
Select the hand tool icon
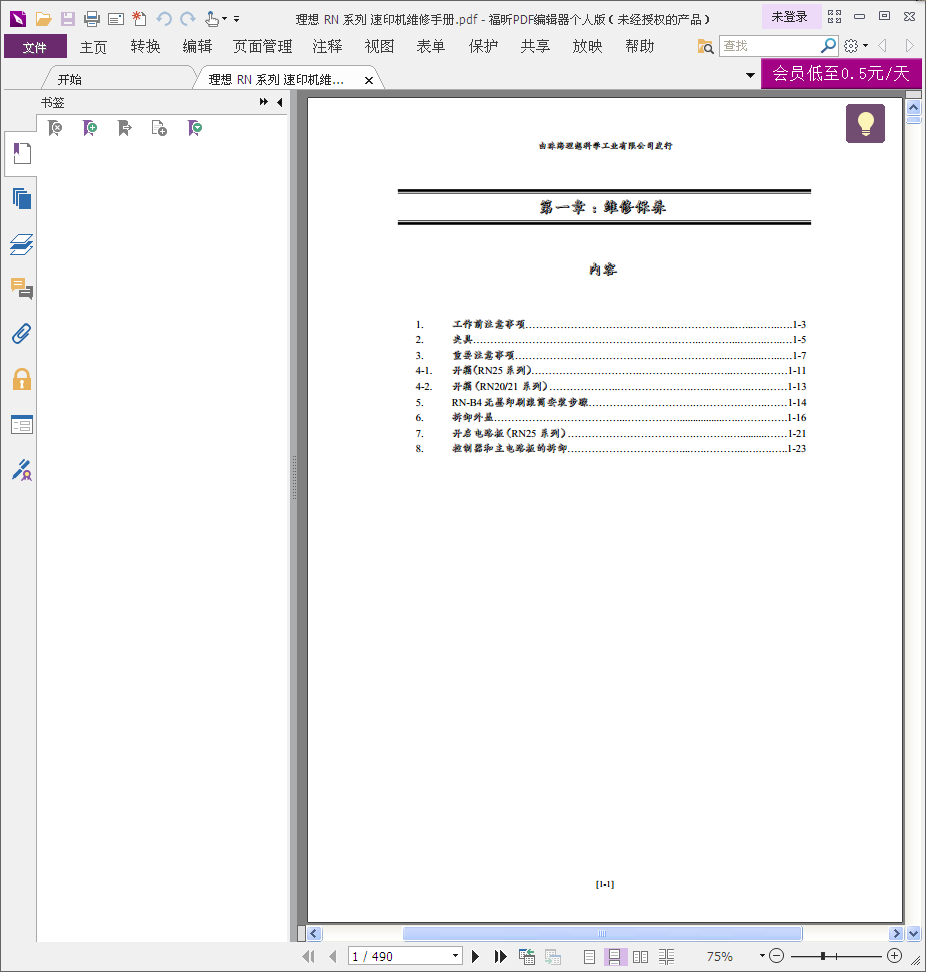(x=212, y=19)
